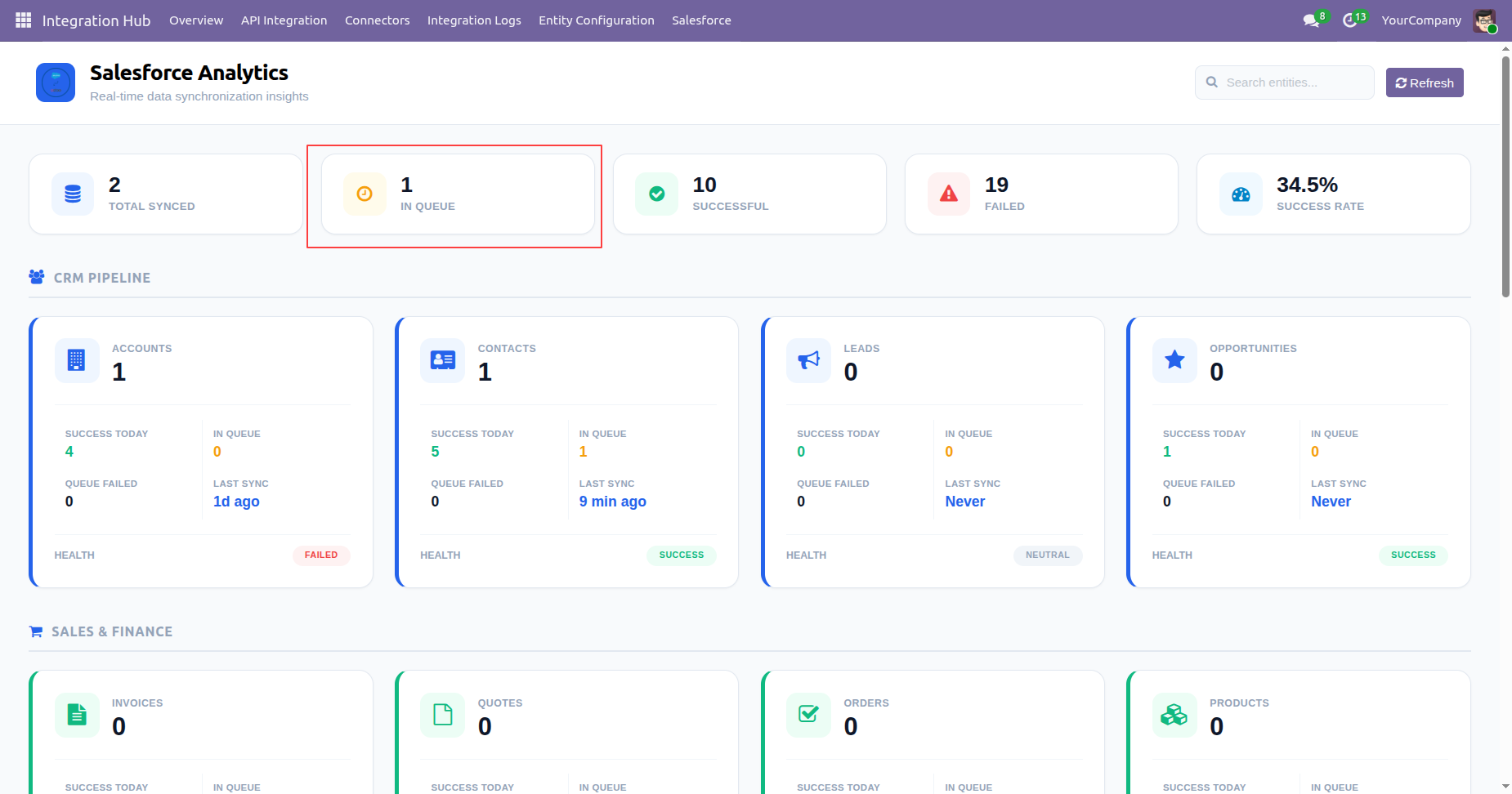Click the 'CONTACTS' card title
This screenshot has width=1512, height=794.
tap(507, 349)
